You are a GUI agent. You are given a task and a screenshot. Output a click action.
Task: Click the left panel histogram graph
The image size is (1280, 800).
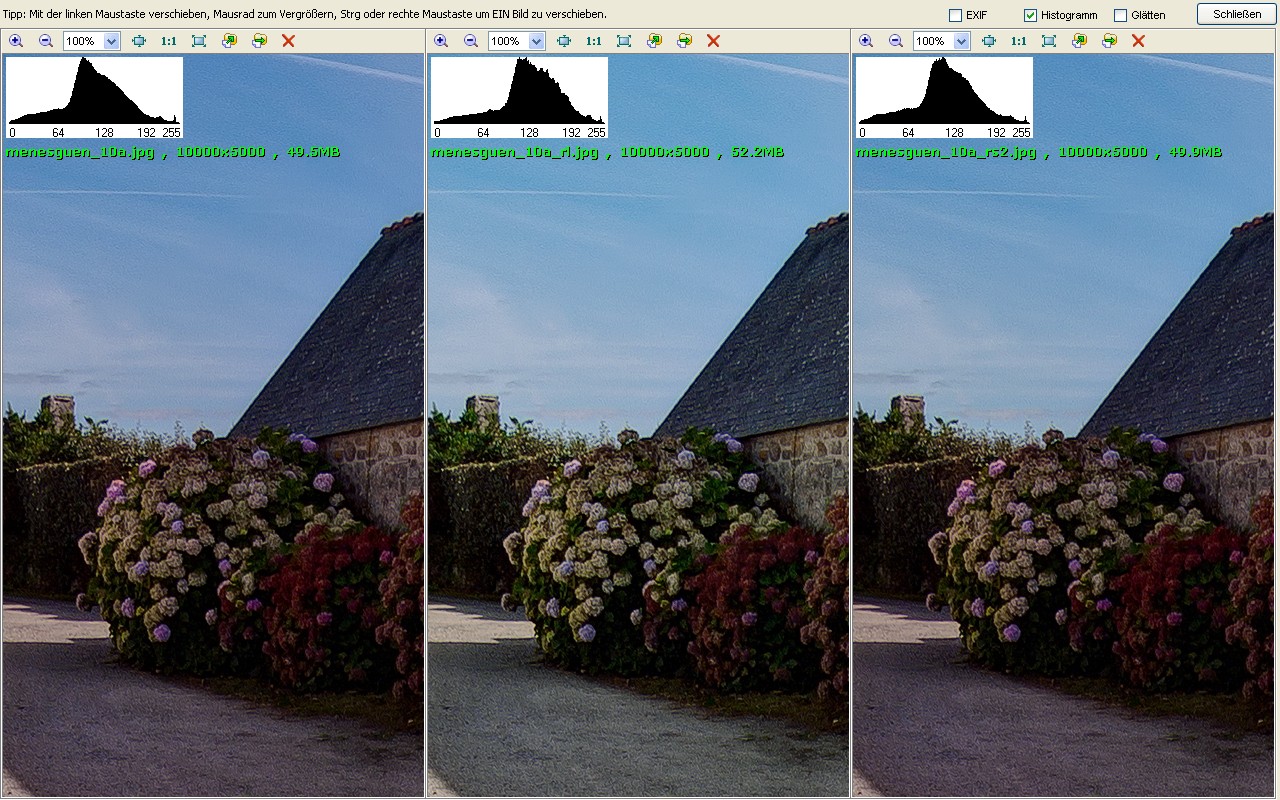(x=94, y=96)
